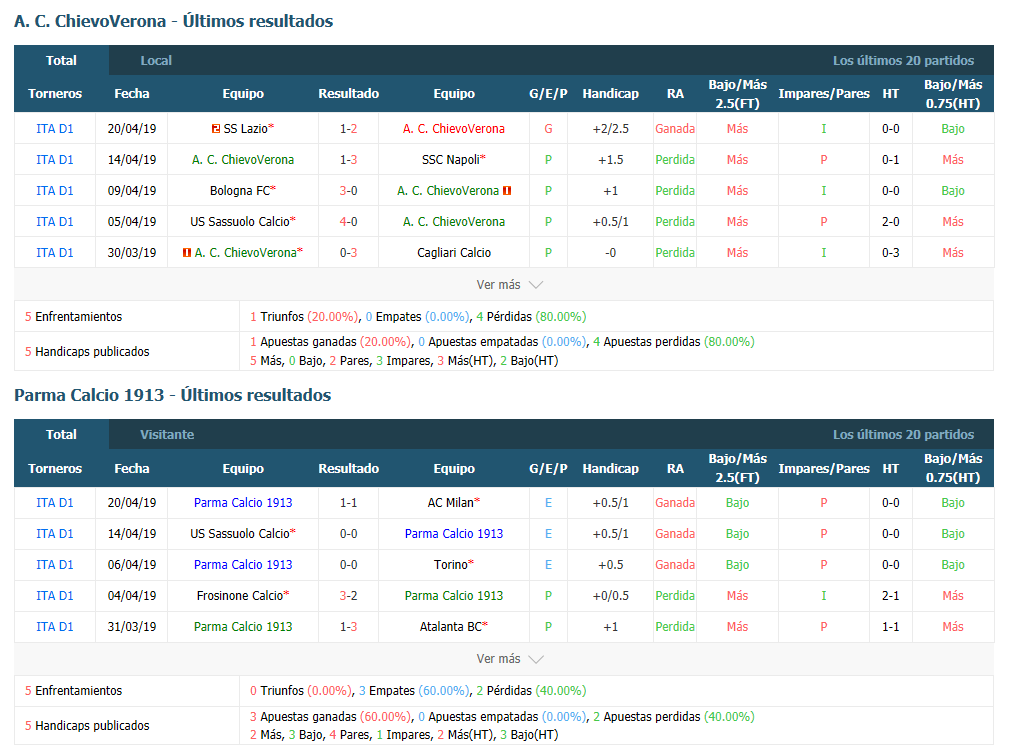Click the 3-0 result in the Bologna FC row

pos(348,191)
